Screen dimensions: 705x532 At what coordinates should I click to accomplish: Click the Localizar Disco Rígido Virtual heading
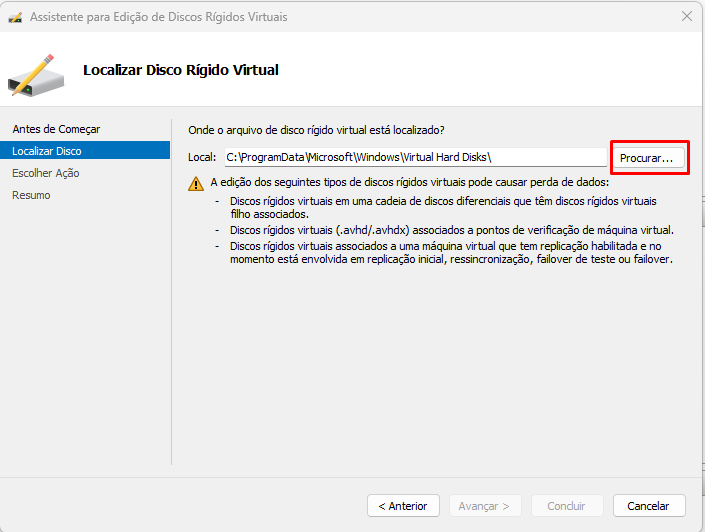(181, 70)
